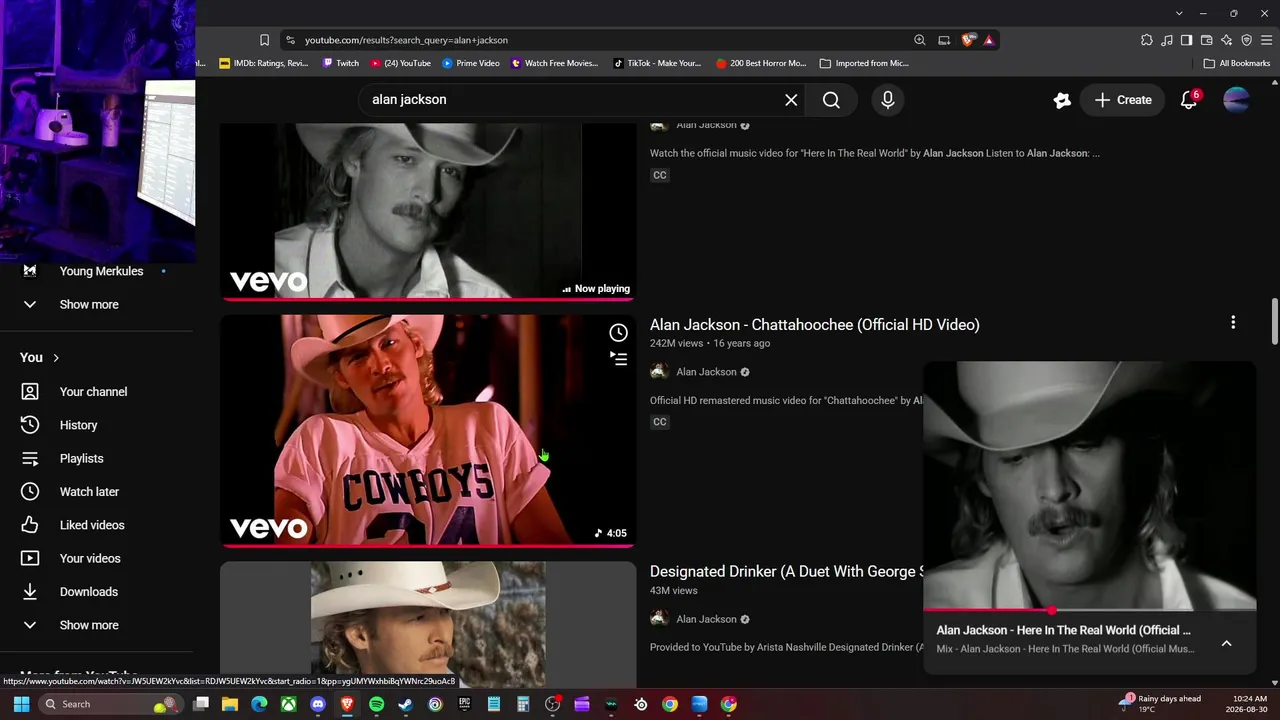Open the Chattahoochee video thumbnail
The image size is (1280, 720).
click(x=428, y=431)
